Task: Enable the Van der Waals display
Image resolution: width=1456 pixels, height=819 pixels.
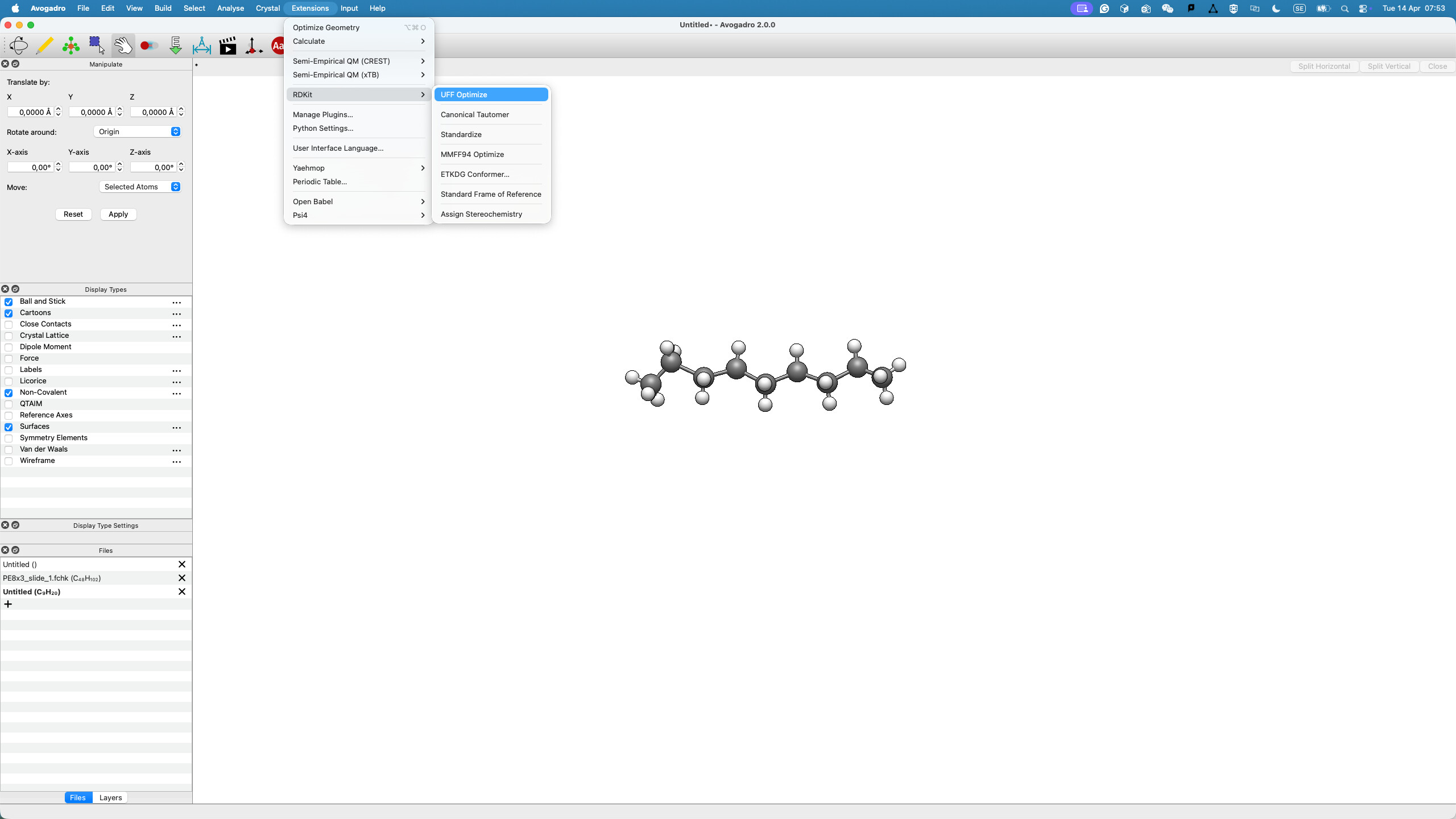Action: pyautogui.click(x=9, y=450)
